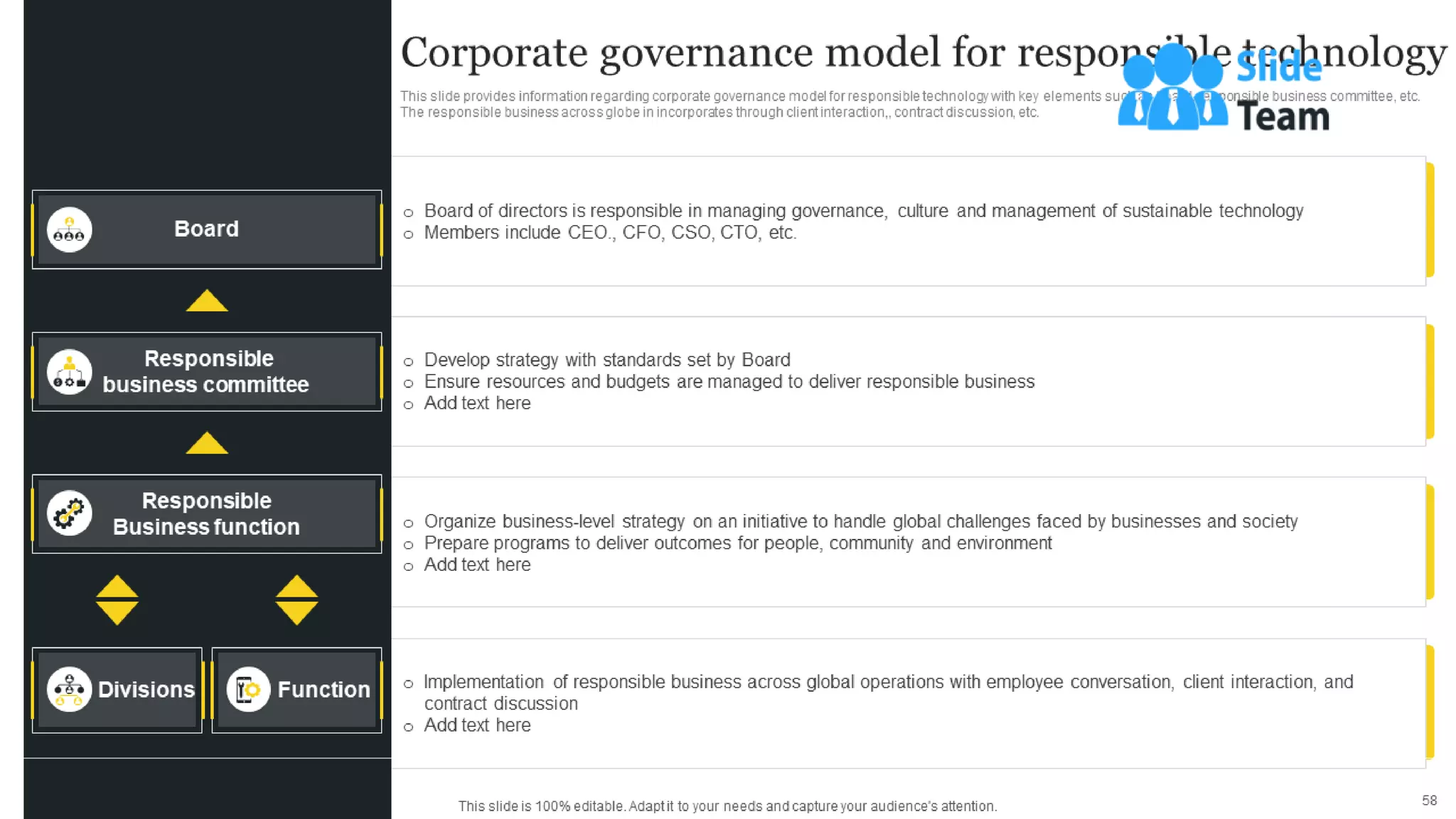This screenshot has height=819, width=1456.
Task: Click the slide title 'Corporate governance model'
Action: 924,53
